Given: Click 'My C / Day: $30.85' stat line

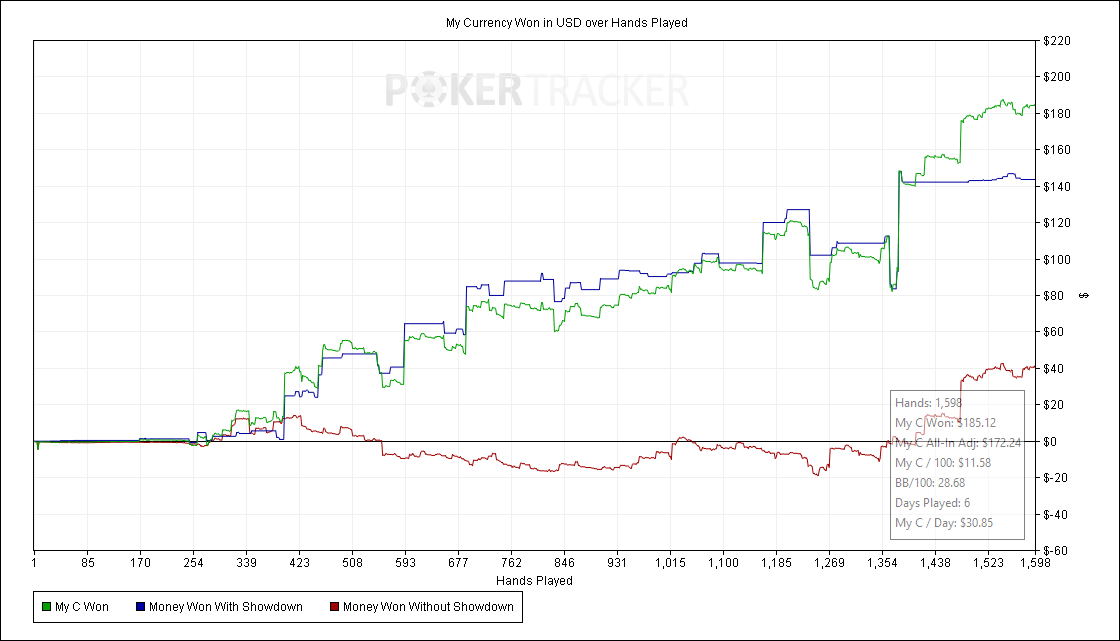Looking at the screenshot, I should (944, 523).
